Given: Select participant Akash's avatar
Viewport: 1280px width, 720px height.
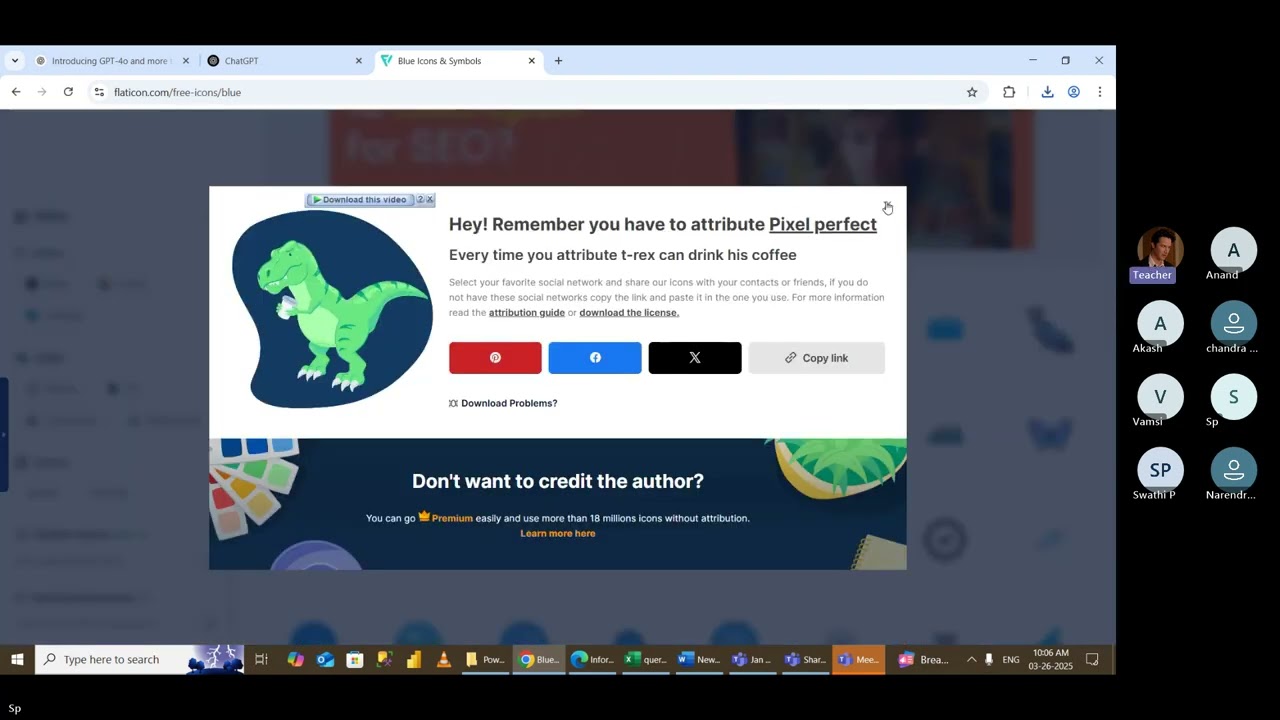Looking at the screenshot, I should pos(1160,324).
